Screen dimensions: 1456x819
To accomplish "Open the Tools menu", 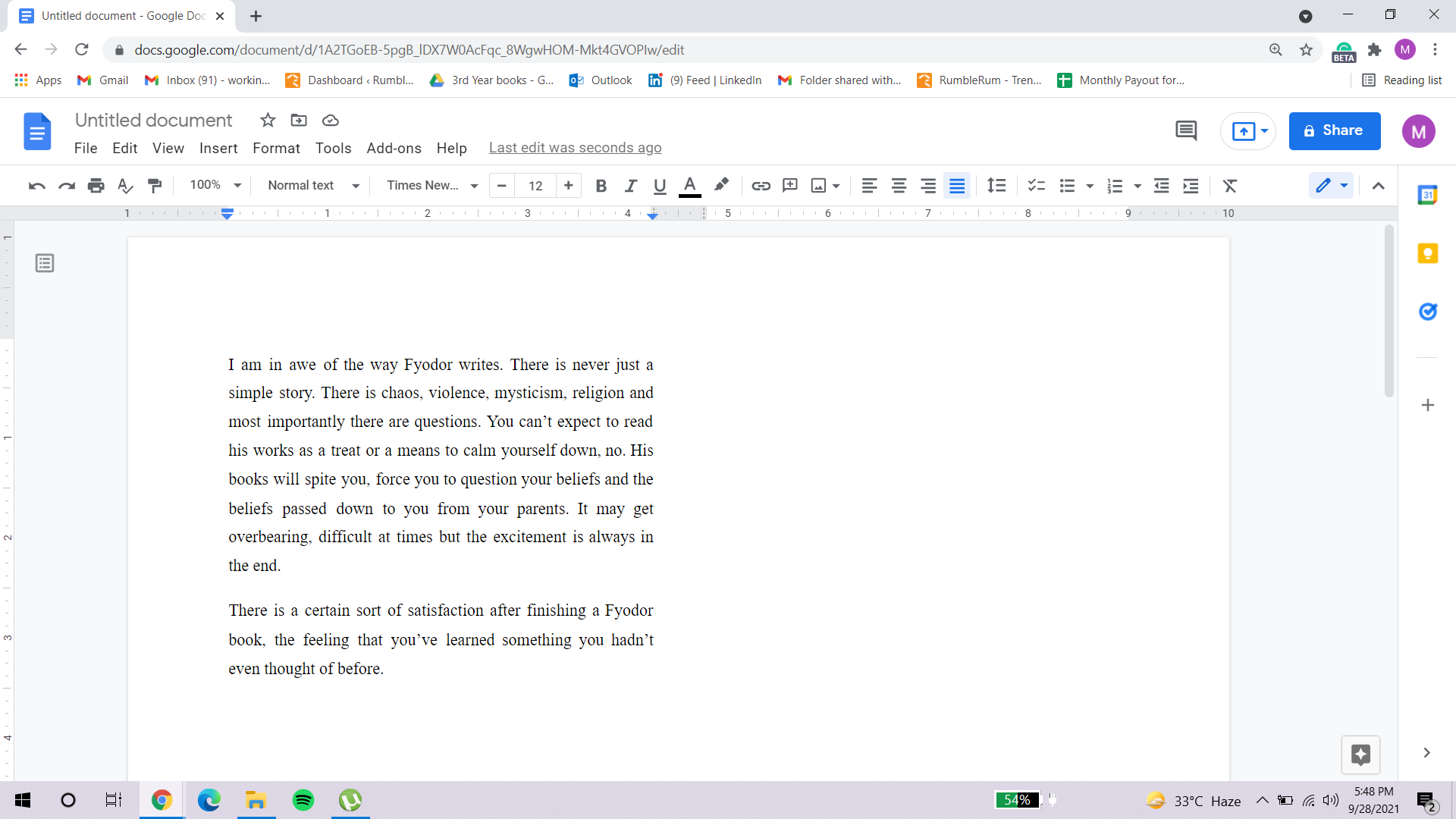I will (x=333, y=148).
